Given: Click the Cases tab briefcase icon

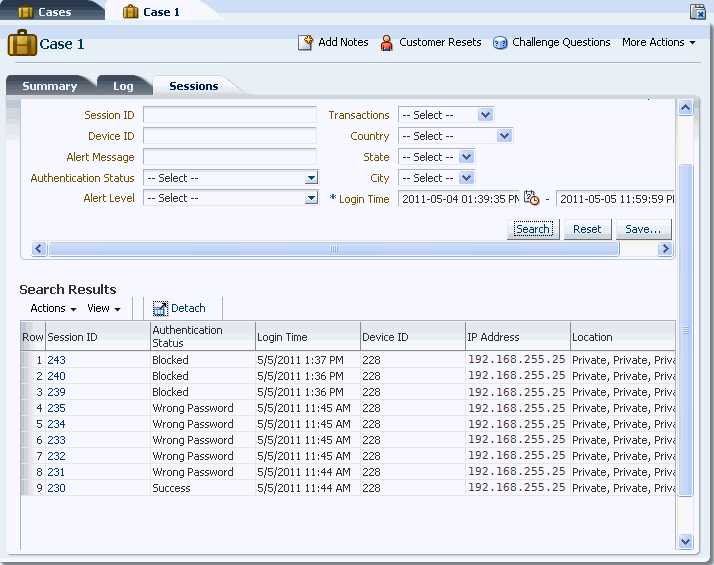Looking at the screenshot, I should (x=26, y=12).
